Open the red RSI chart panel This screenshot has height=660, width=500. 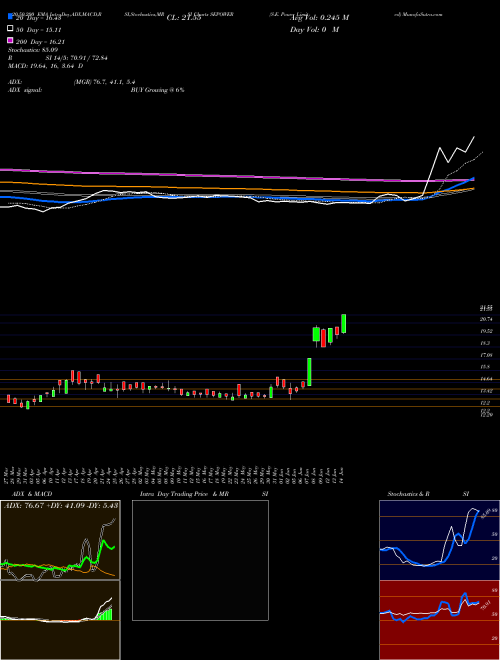point(439,620)
